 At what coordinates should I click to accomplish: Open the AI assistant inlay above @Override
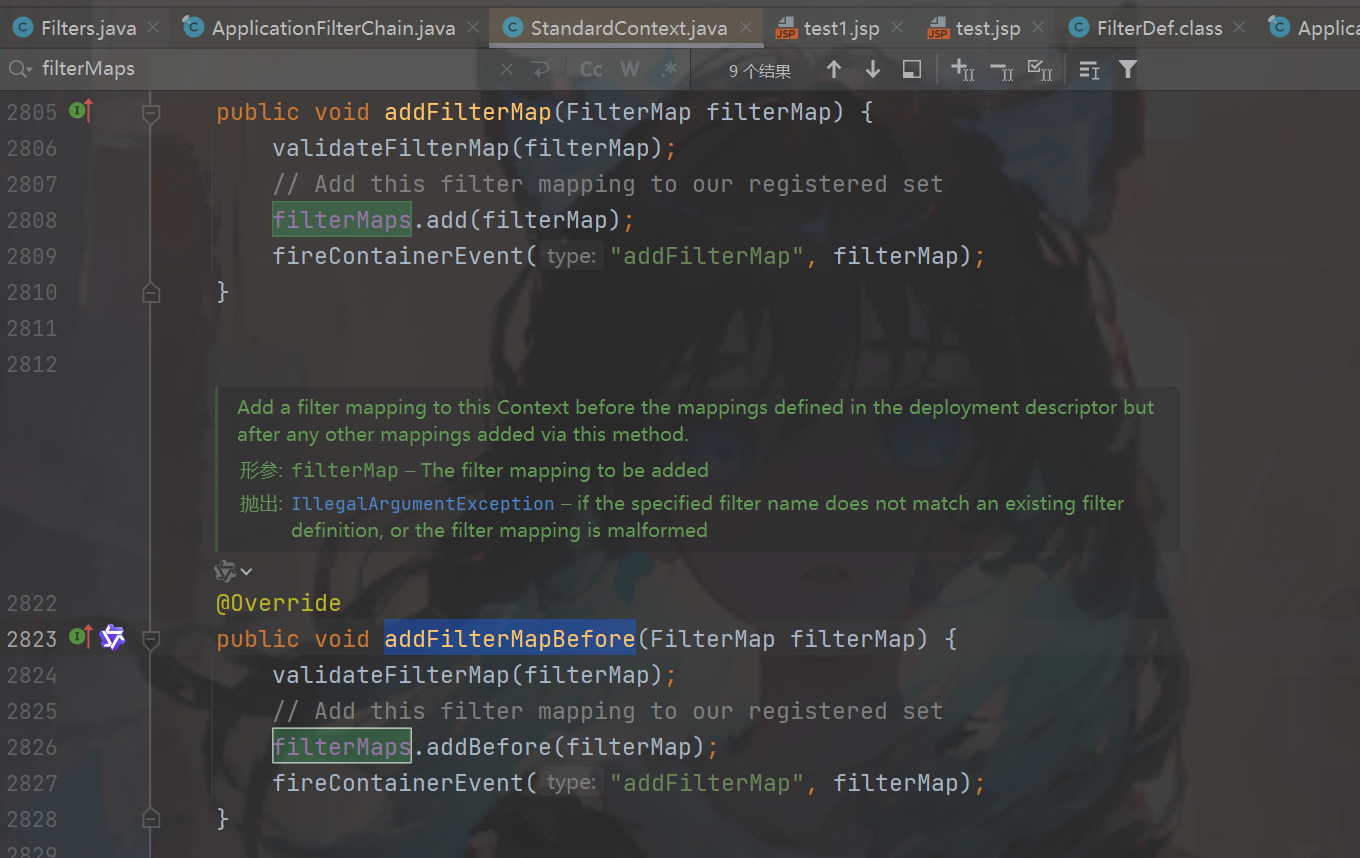tap(233, 571)
